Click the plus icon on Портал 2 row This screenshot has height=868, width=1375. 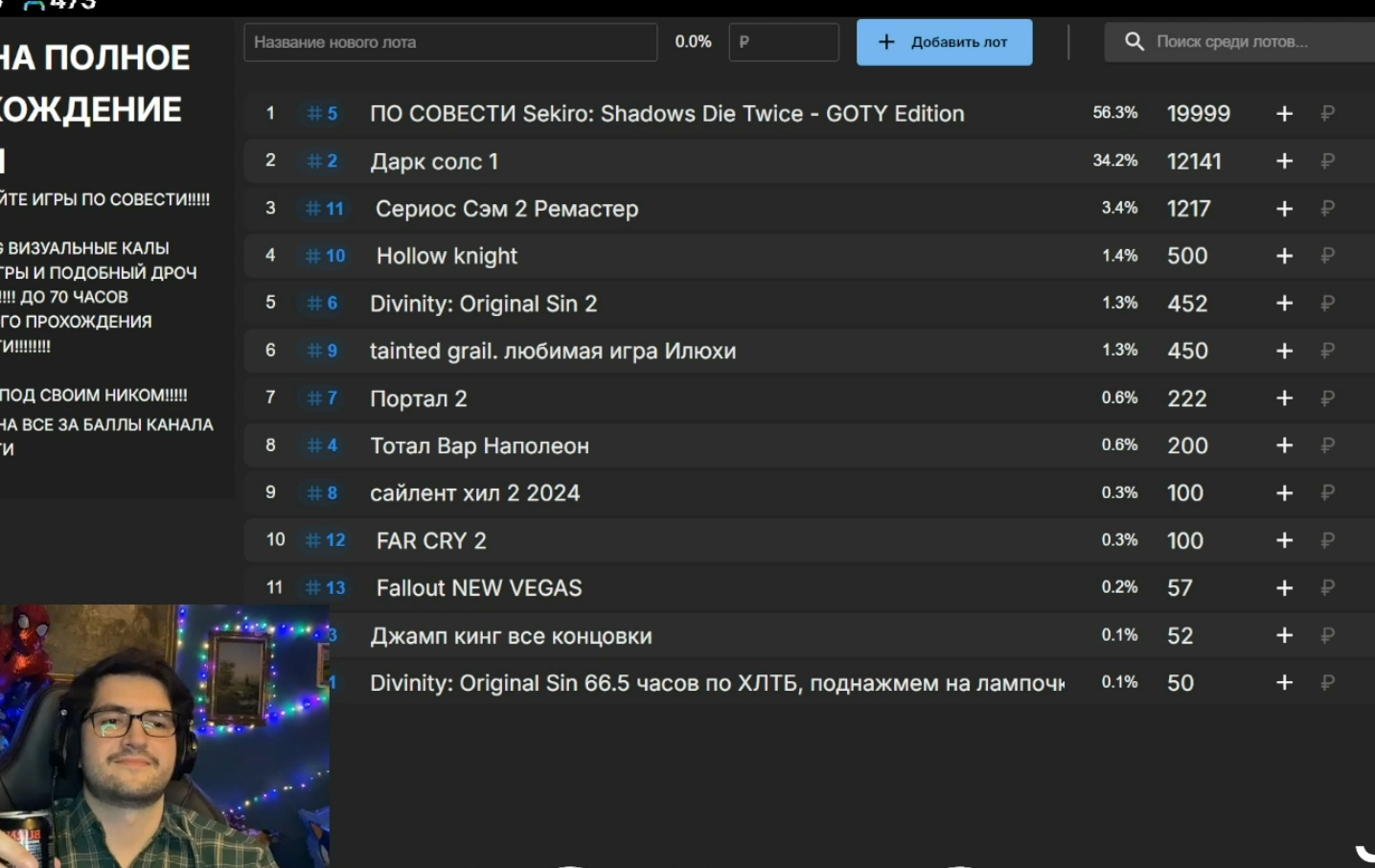tap(1284, 399)
